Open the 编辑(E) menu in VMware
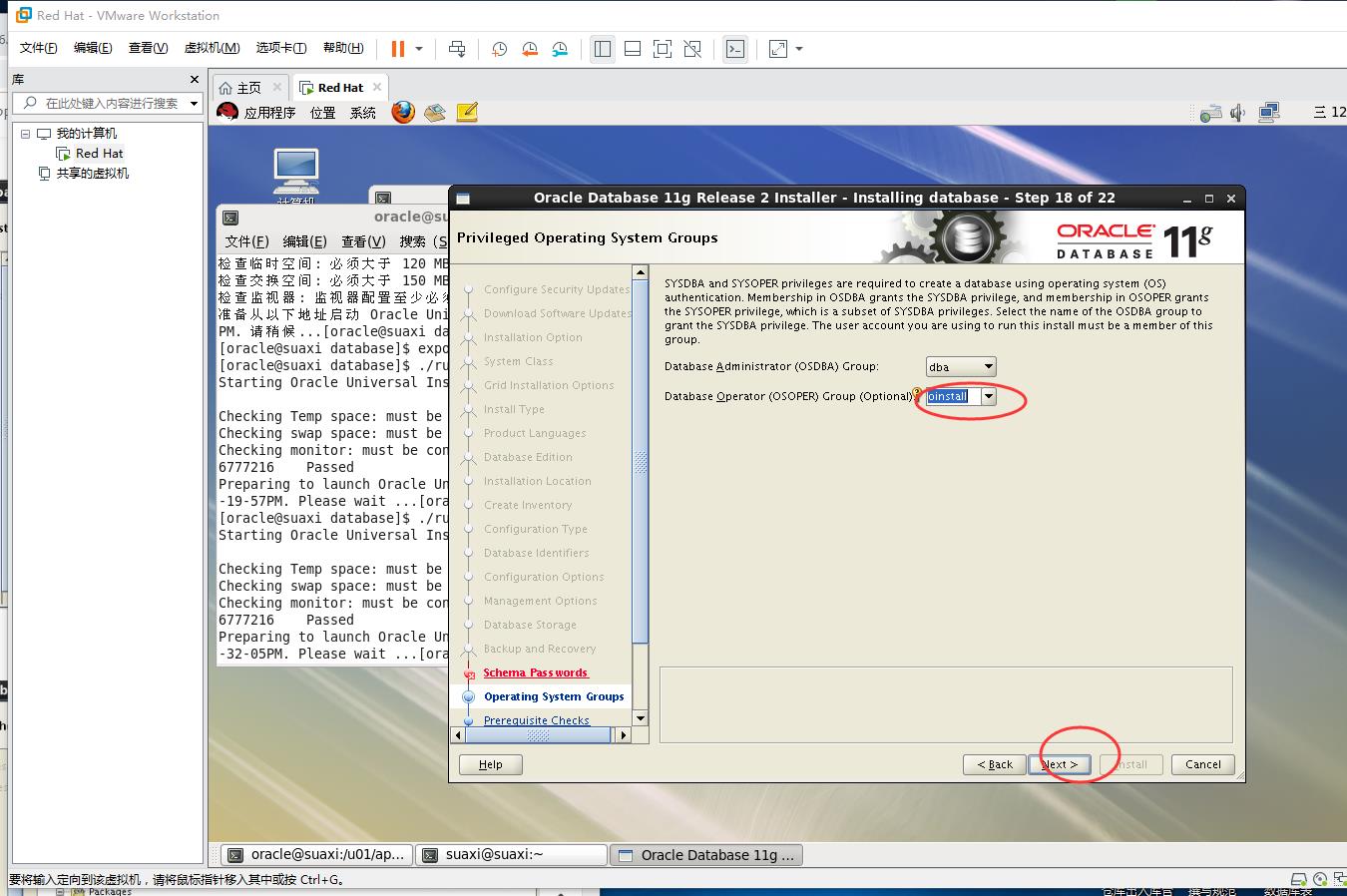Image resolution: width=1347 pixels, height=896 pixels. click(x=93, y=48)
